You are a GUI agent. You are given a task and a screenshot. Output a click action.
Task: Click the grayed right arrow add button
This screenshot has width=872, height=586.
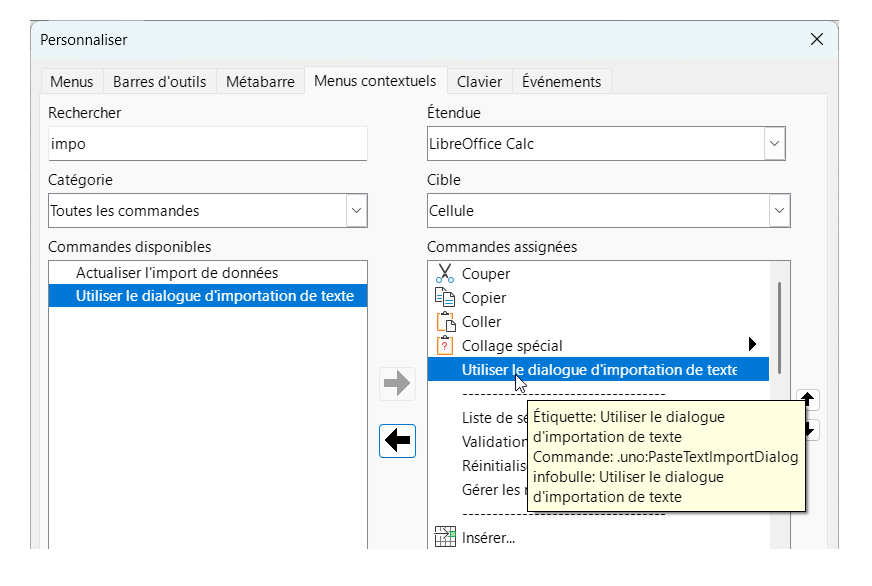click(x=398, y=383)
